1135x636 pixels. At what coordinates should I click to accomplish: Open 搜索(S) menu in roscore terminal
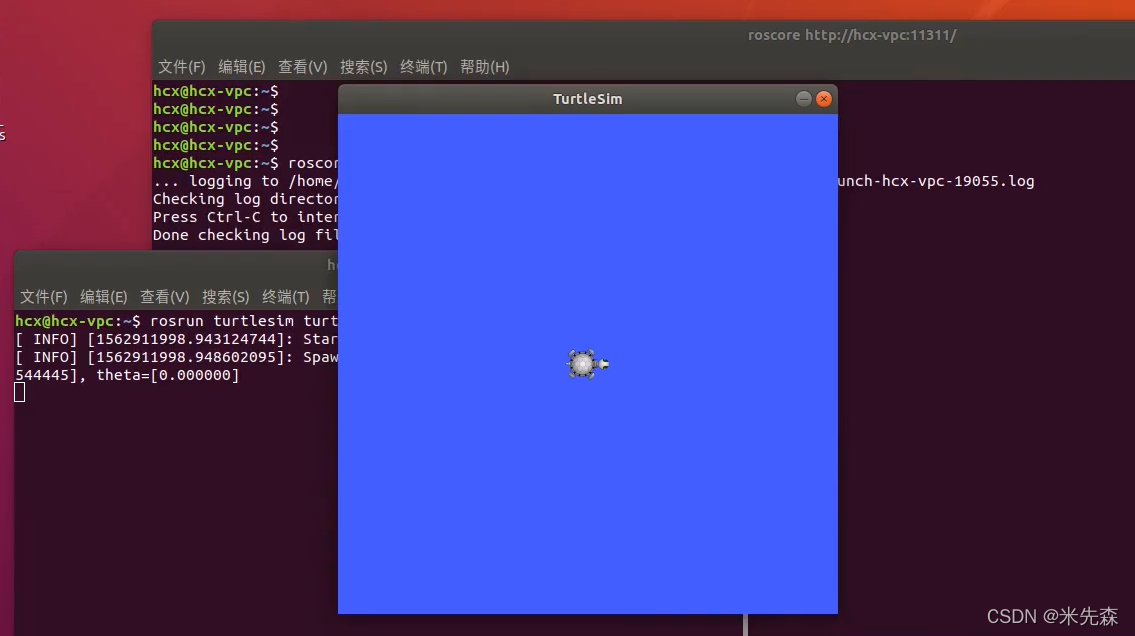[x=363, y=67]
